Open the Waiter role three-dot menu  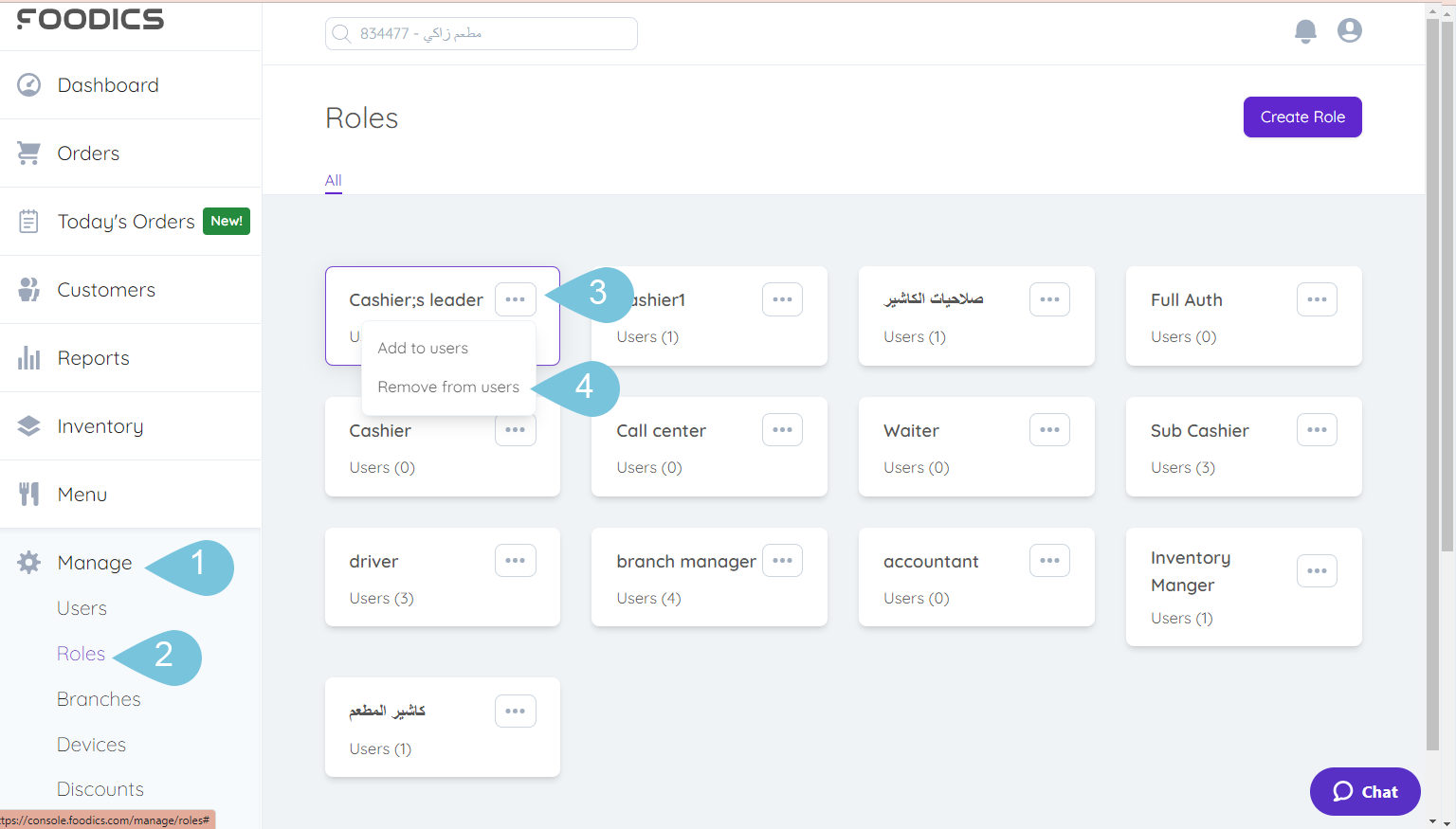click(1049, 429)
